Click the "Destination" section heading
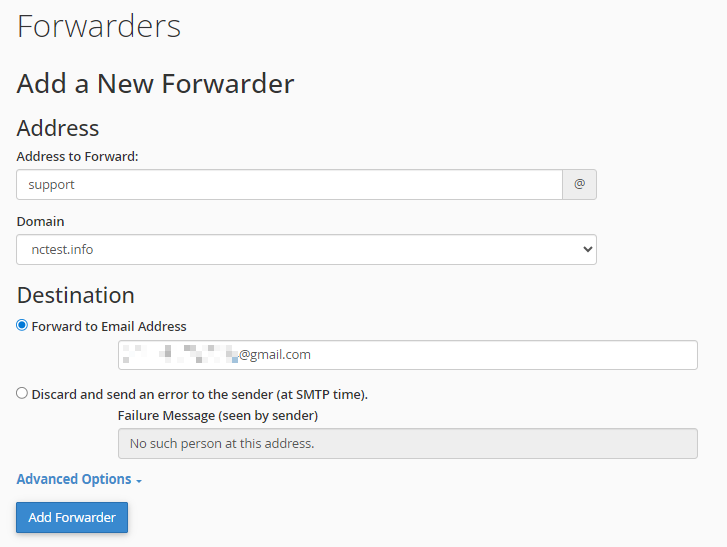727x547 pixels. tap(76, 295)
